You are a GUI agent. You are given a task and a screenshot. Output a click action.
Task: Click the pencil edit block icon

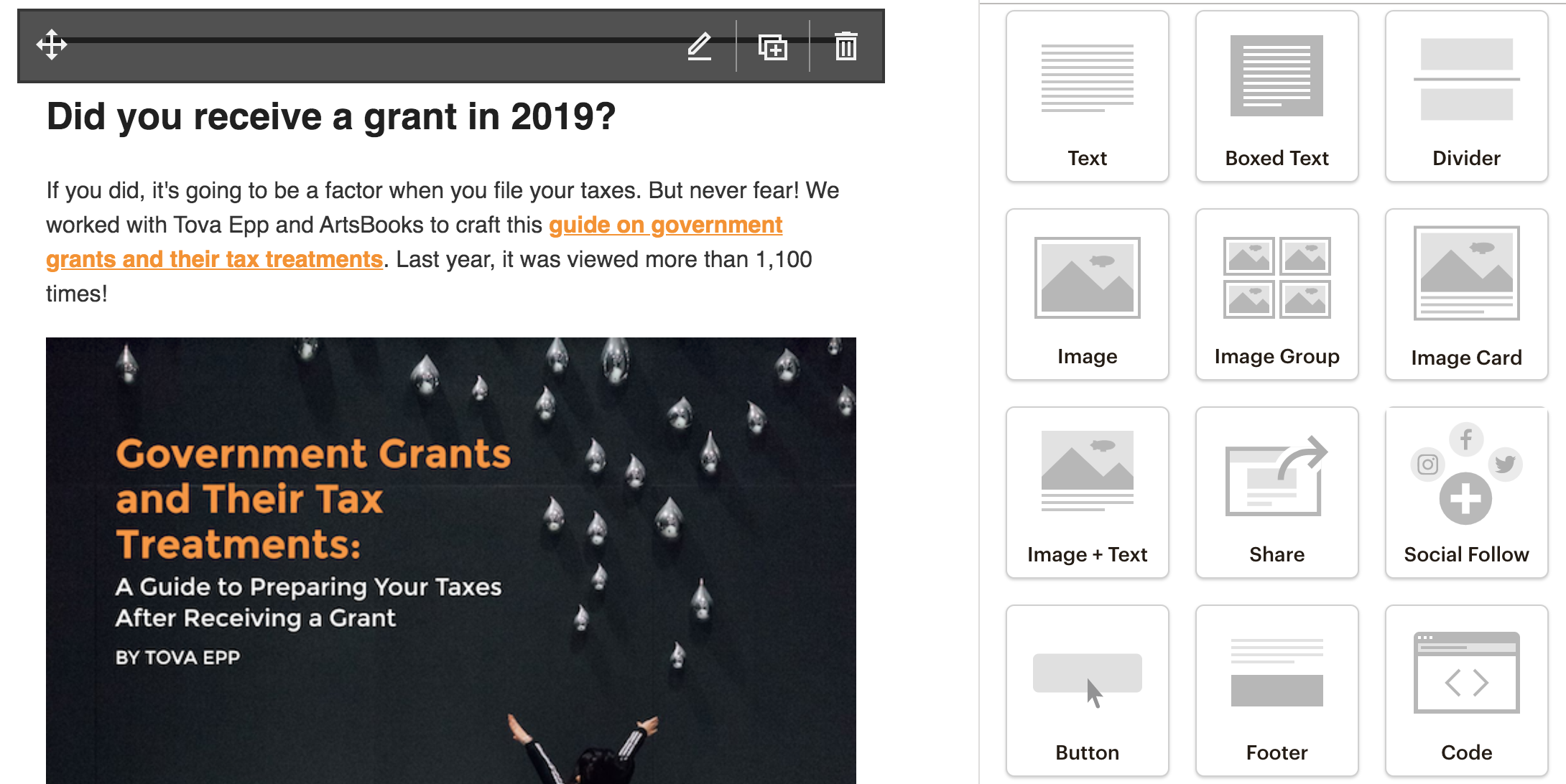[x=699, y=47]
